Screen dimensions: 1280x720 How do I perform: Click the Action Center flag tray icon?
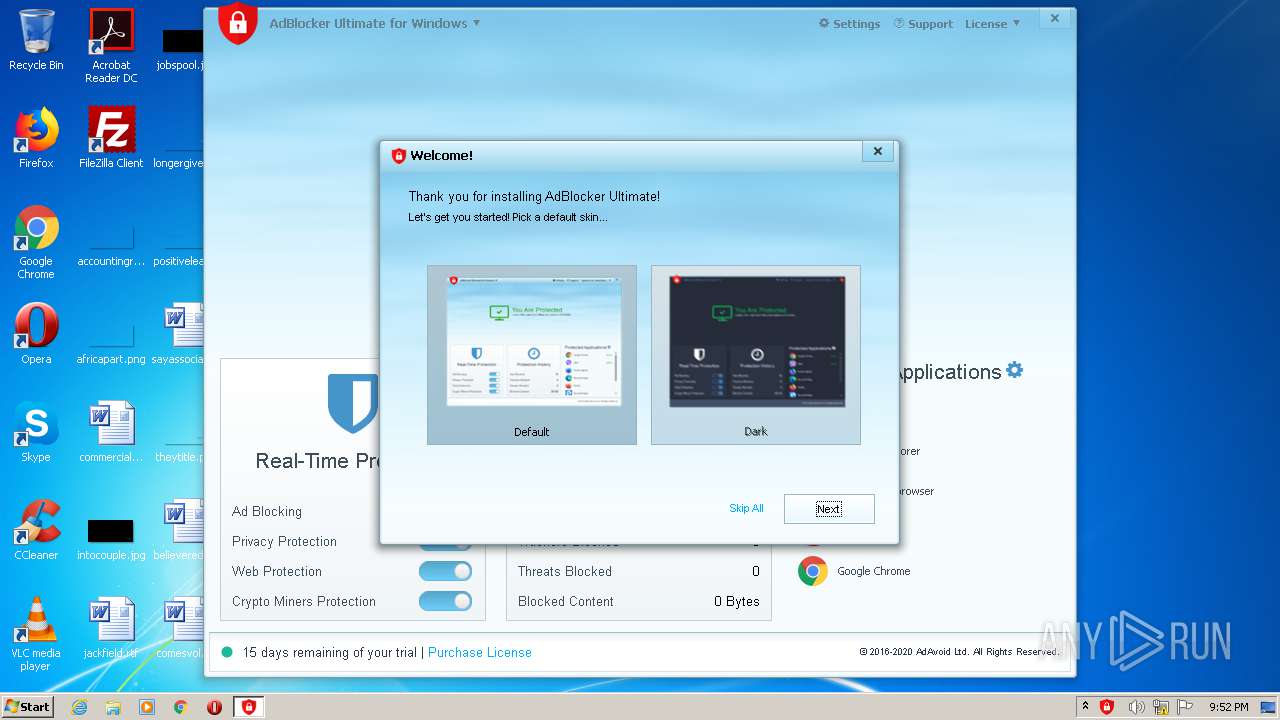(x=1183, y=707)
